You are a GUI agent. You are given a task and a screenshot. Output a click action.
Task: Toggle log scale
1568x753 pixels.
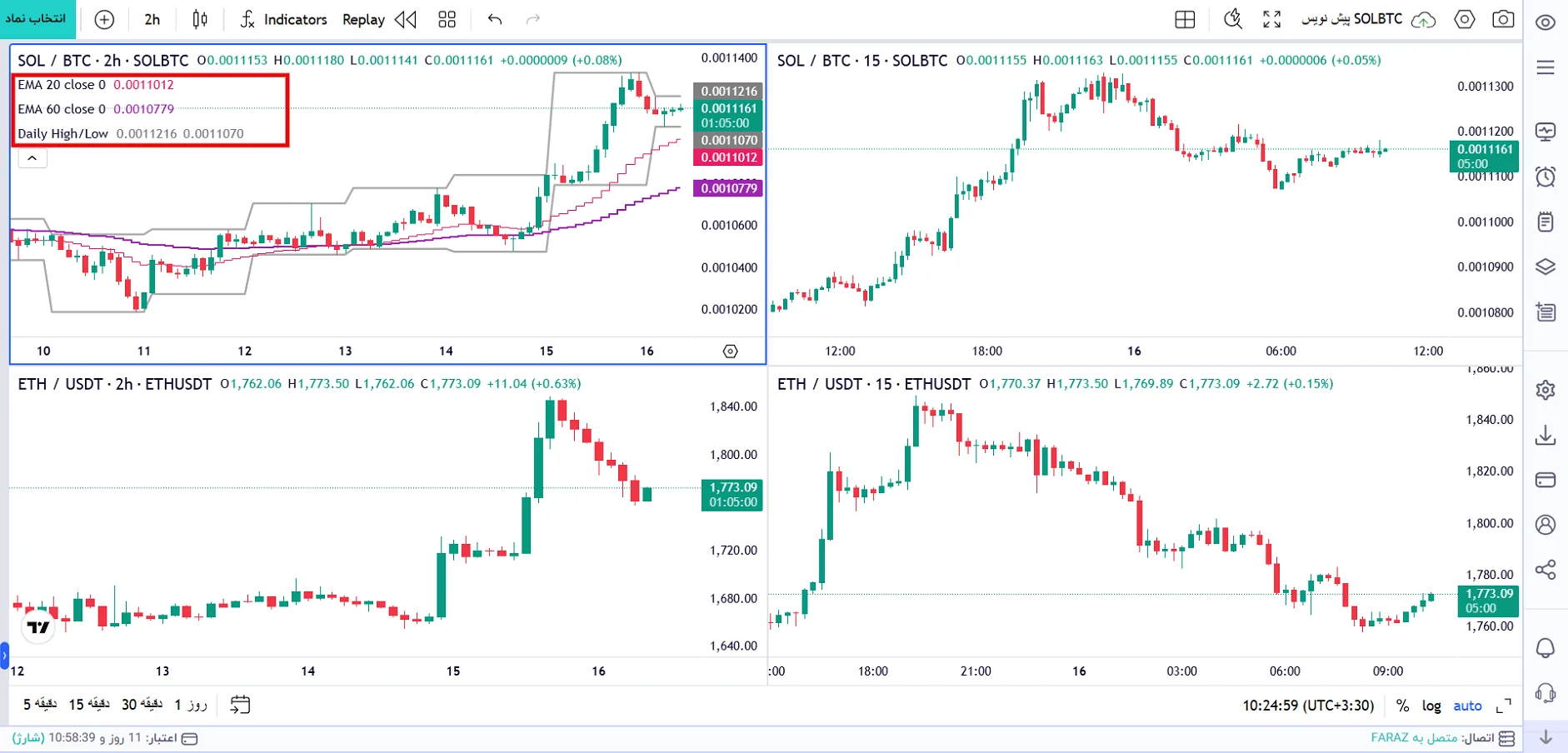1431,706
